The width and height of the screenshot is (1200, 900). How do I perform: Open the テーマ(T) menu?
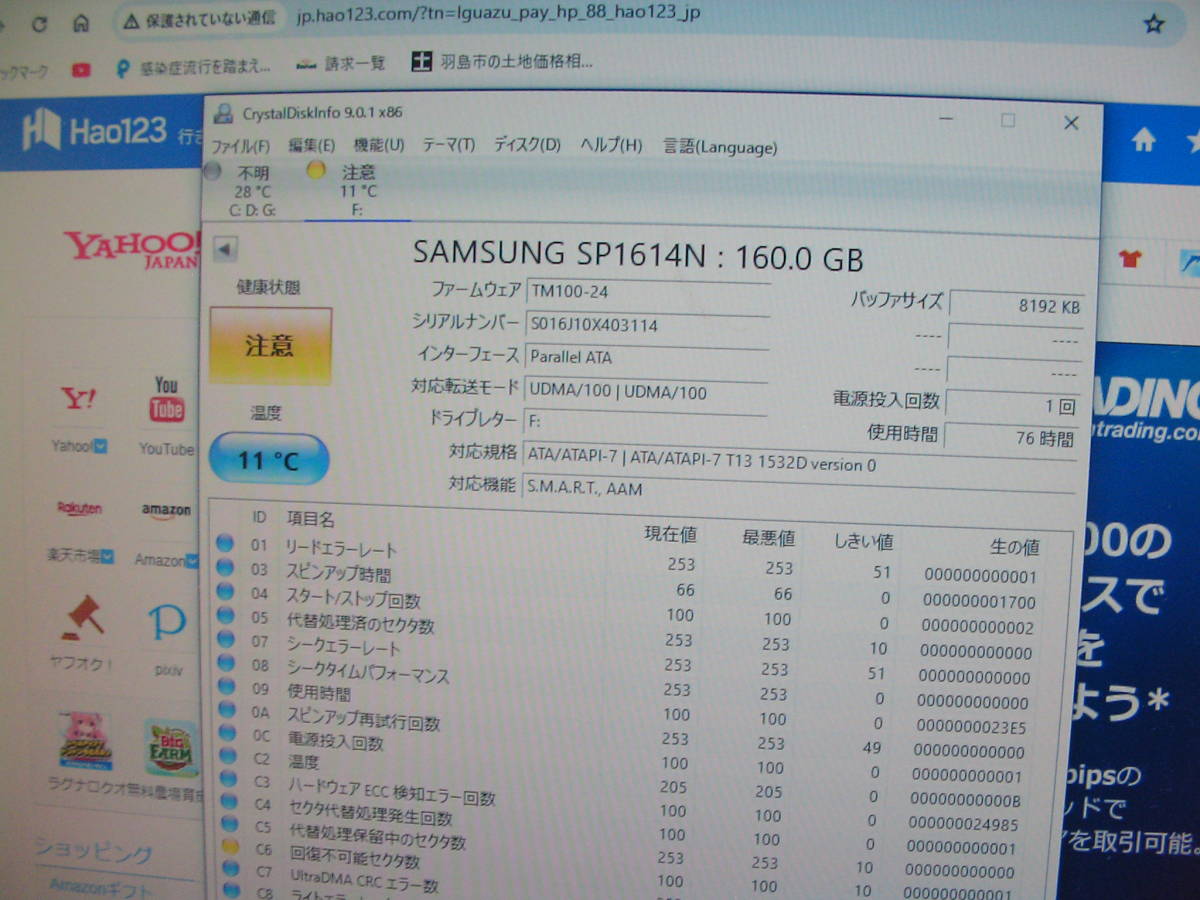pyautogui.click(x=448, y=145)
